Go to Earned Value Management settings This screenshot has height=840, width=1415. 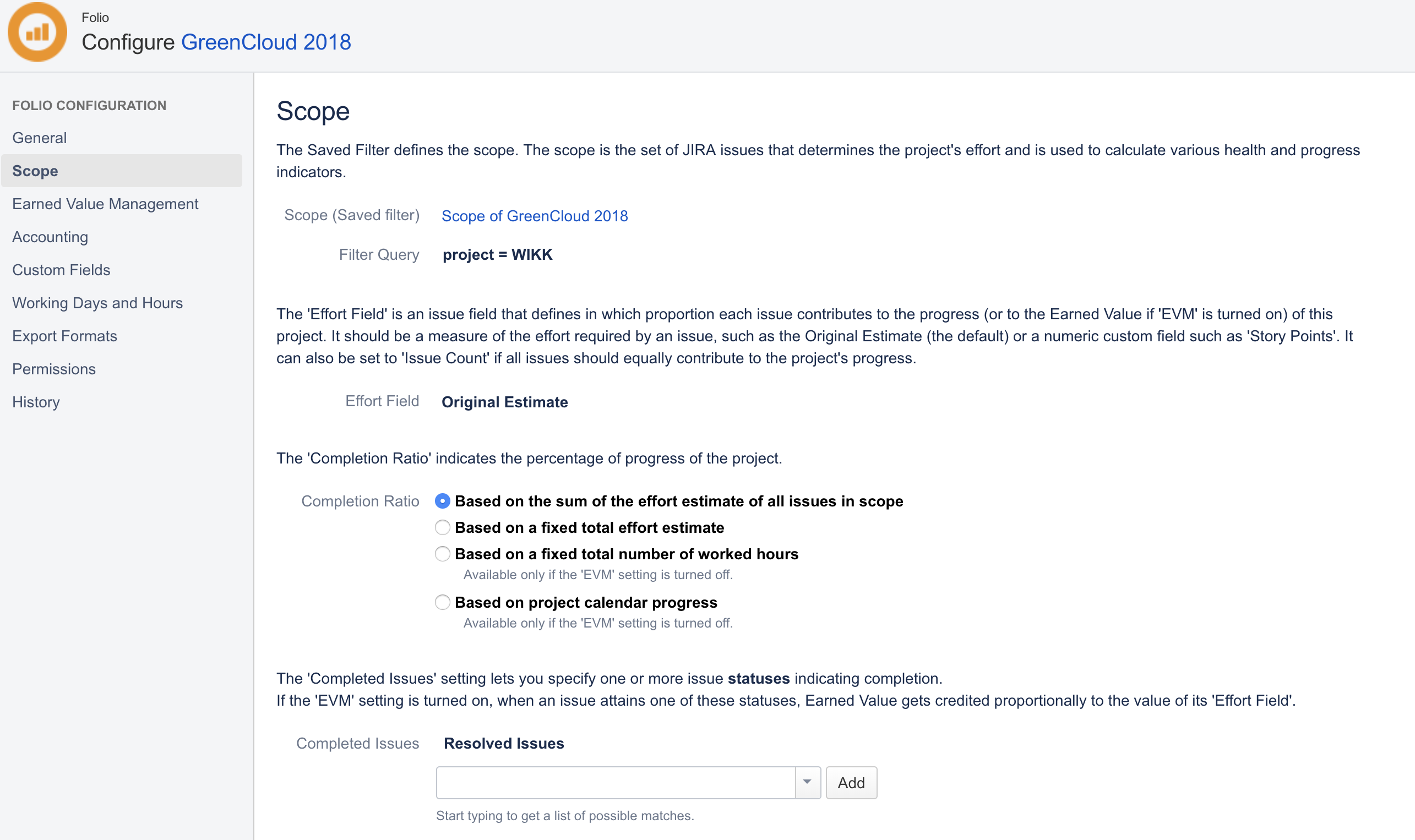coord(105,204)
